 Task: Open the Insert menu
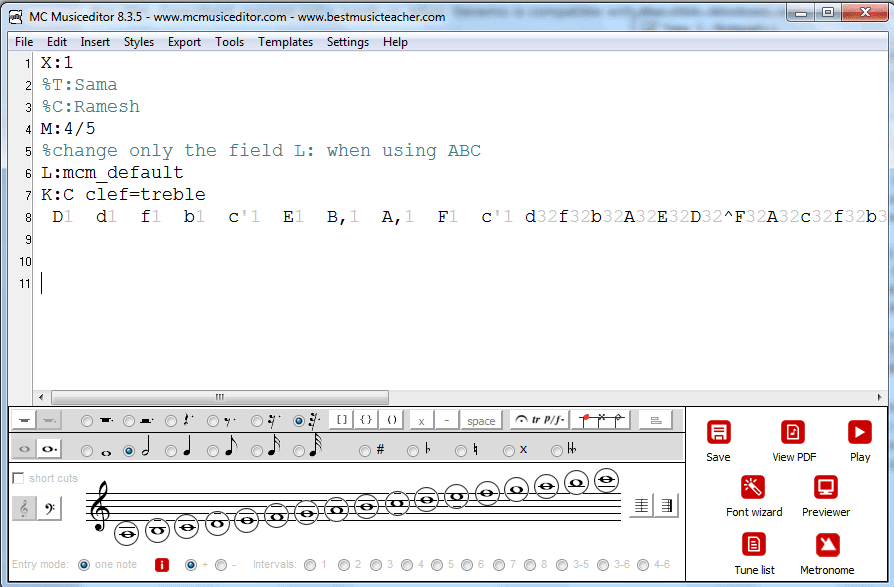click(x=95, y=42)
